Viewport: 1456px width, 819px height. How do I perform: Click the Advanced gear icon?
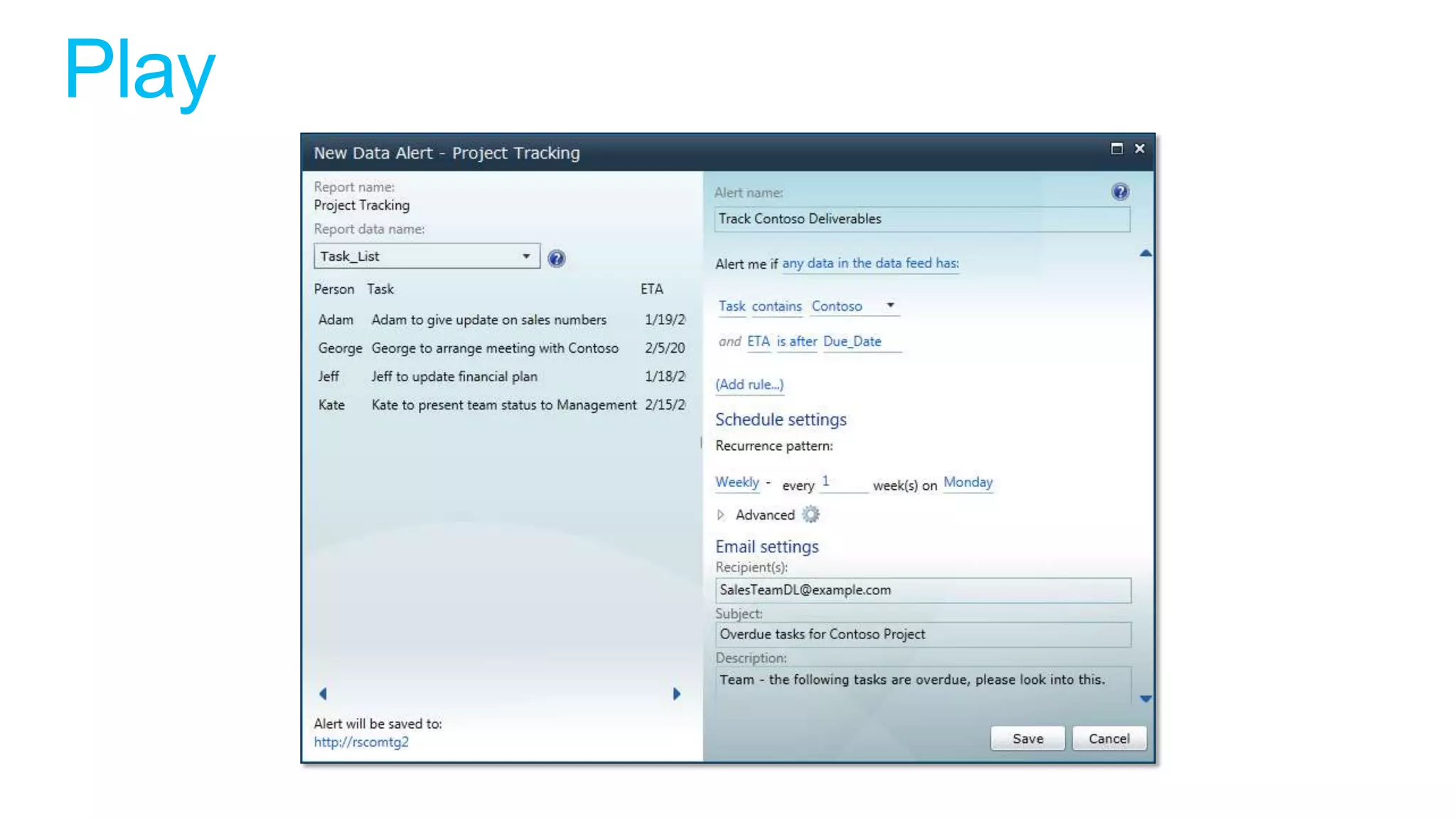click(x=810, y=515)
